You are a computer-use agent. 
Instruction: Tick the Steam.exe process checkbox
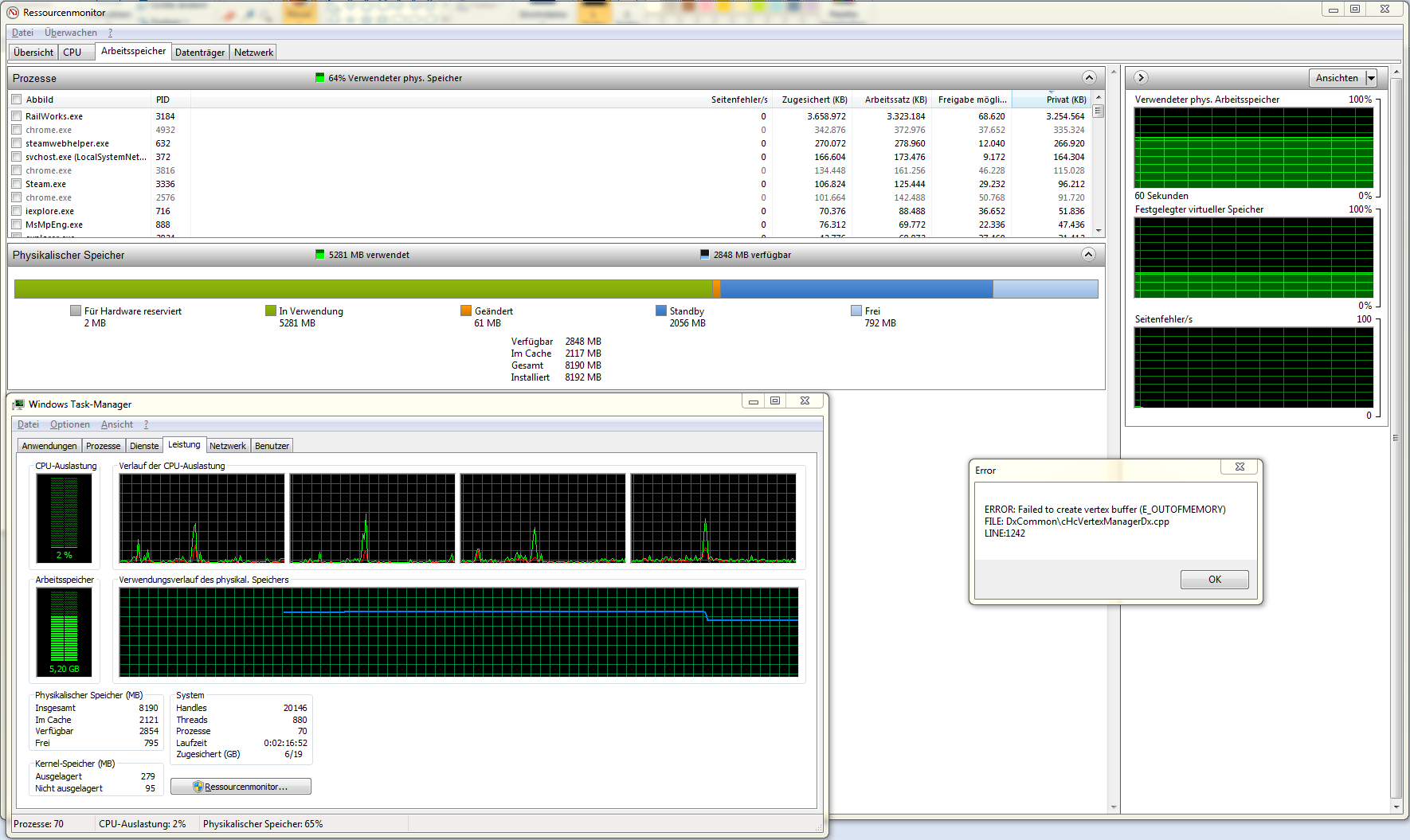[17, 184]
